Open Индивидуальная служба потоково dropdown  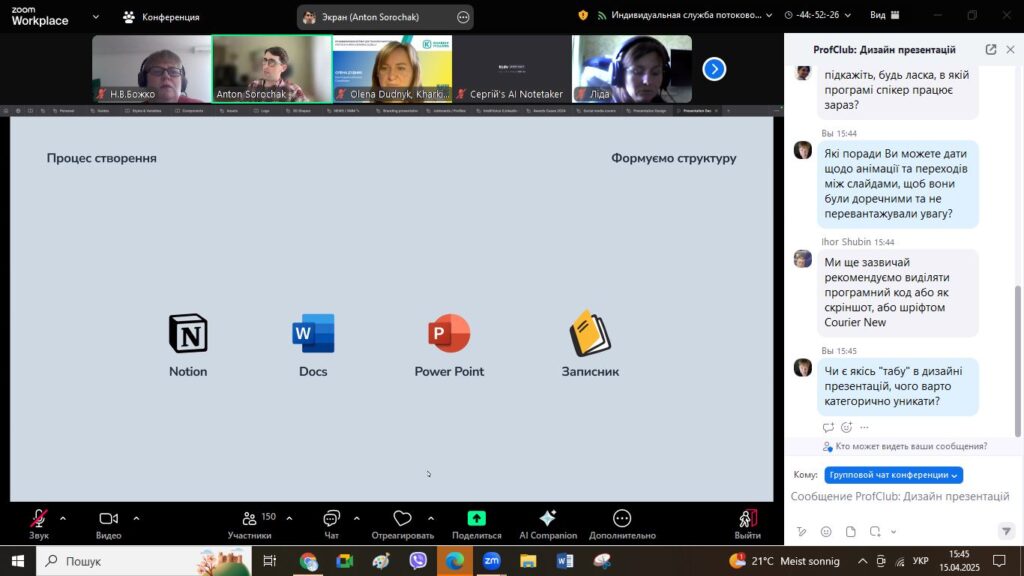click(x=685, y=15)
